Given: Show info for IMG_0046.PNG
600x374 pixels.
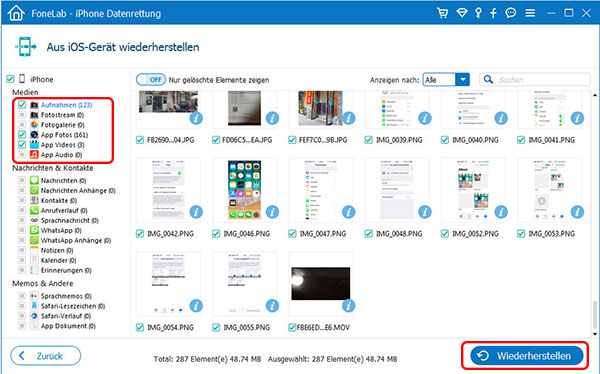Looking at the screenshot, I should (272, 212).
